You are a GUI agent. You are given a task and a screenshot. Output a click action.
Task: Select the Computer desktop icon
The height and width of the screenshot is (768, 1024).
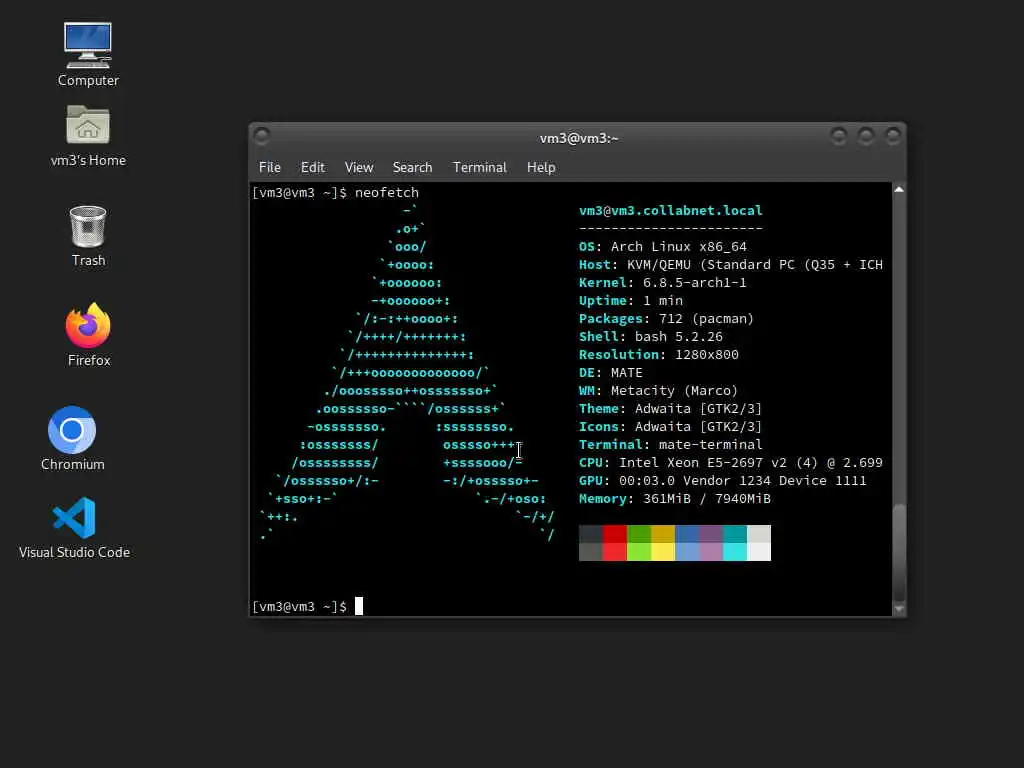(88, 55)
